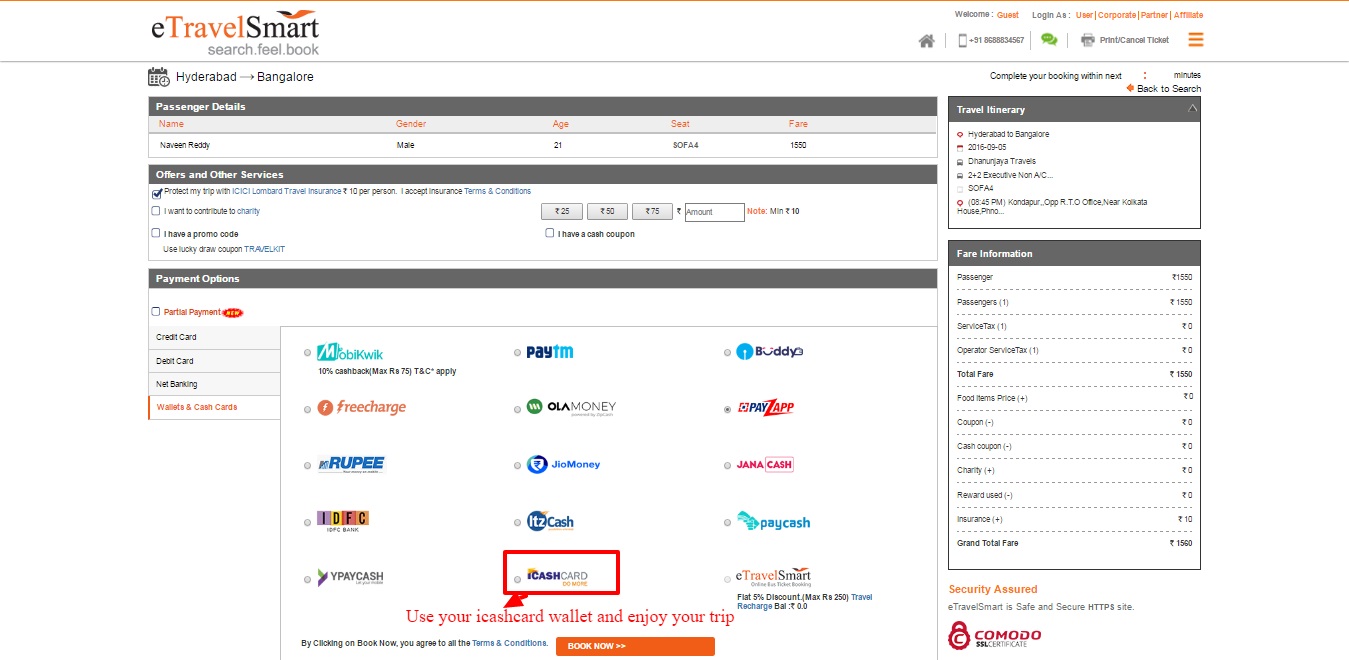The height and width of the screenshot is (660, 1349).
Task: Check the 'I have a cash coupon' box
Action: click(x=550, y=234)
